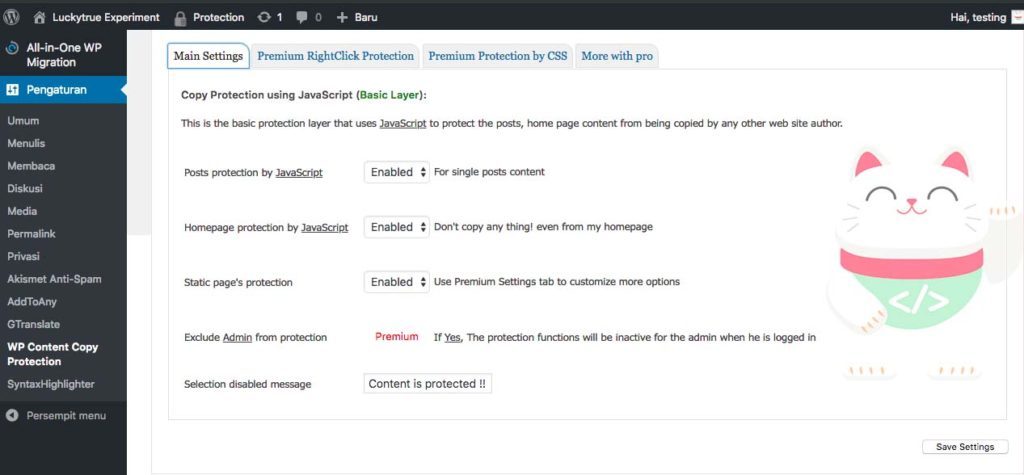The width and height of the screenshot is (1024, 475).
Task: Open Akismet Anti-Spam settings
Action: (54, 279)
